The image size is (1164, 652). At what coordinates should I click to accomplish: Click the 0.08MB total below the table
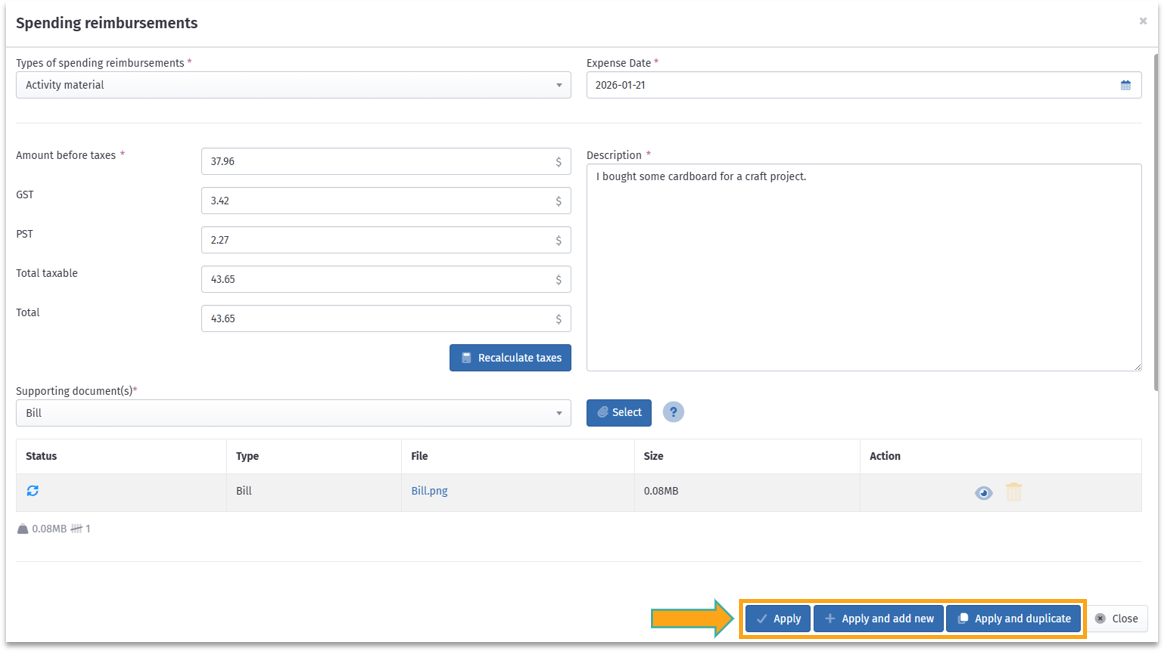pyautogui.click(x=49, y=529)
